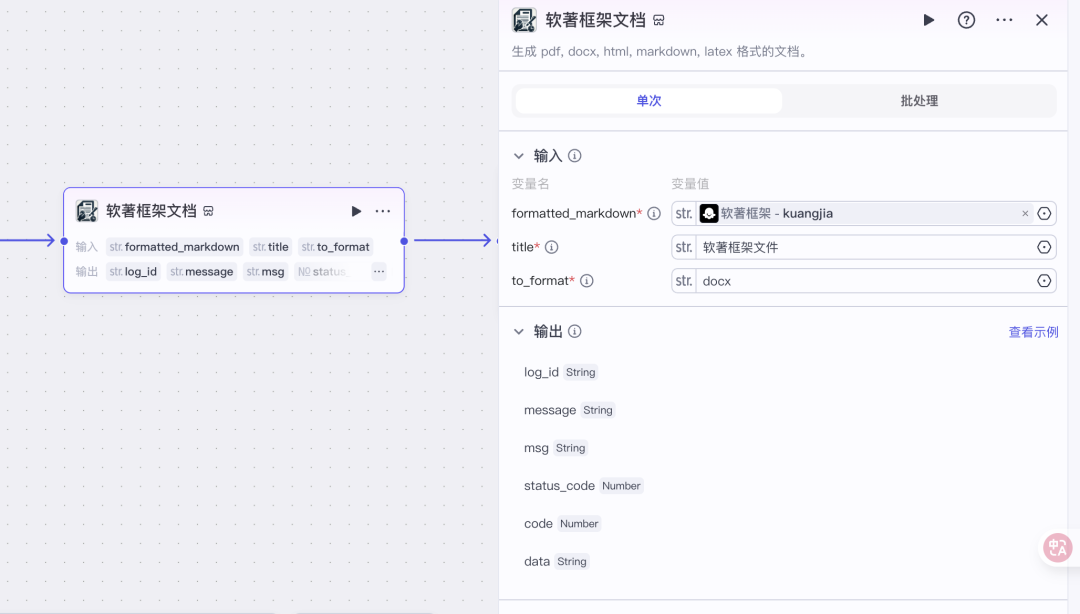Image resolution: width=1080 pixels, height=614 pixels.
Task: Show more node outputs via the small ellipsis
Action: (379, 272)
